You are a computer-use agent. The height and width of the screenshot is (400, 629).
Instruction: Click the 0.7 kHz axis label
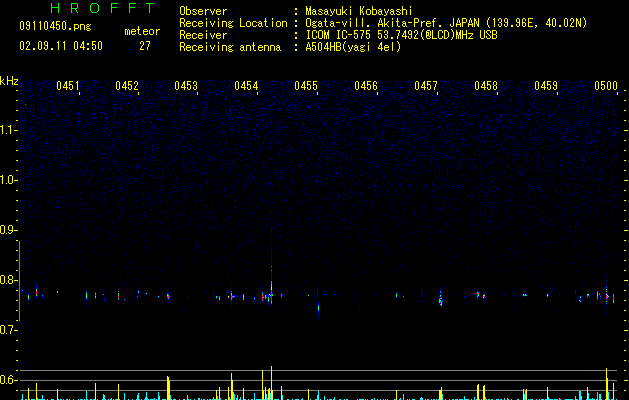pyautogui.click(x=9, y=330)
